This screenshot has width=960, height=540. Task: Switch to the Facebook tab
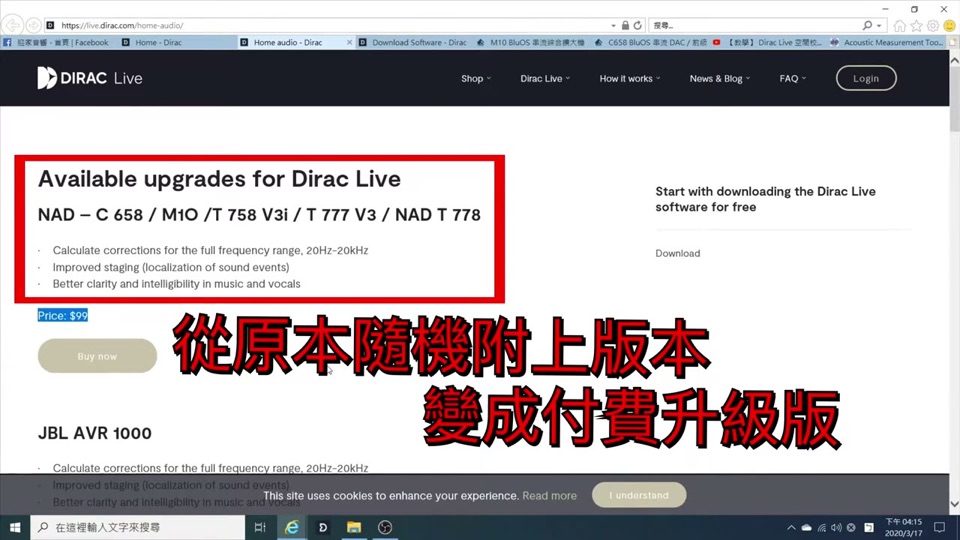click(56, 42)
